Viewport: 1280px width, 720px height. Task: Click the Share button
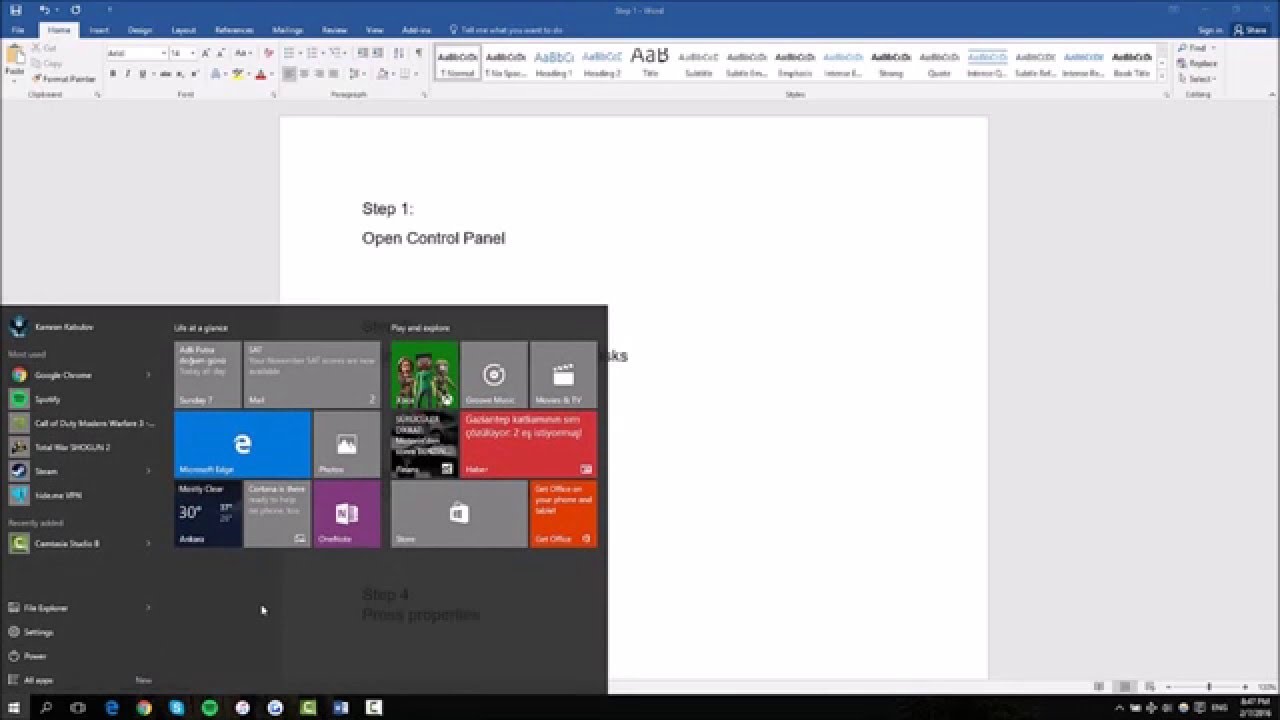coord(1252,30)
